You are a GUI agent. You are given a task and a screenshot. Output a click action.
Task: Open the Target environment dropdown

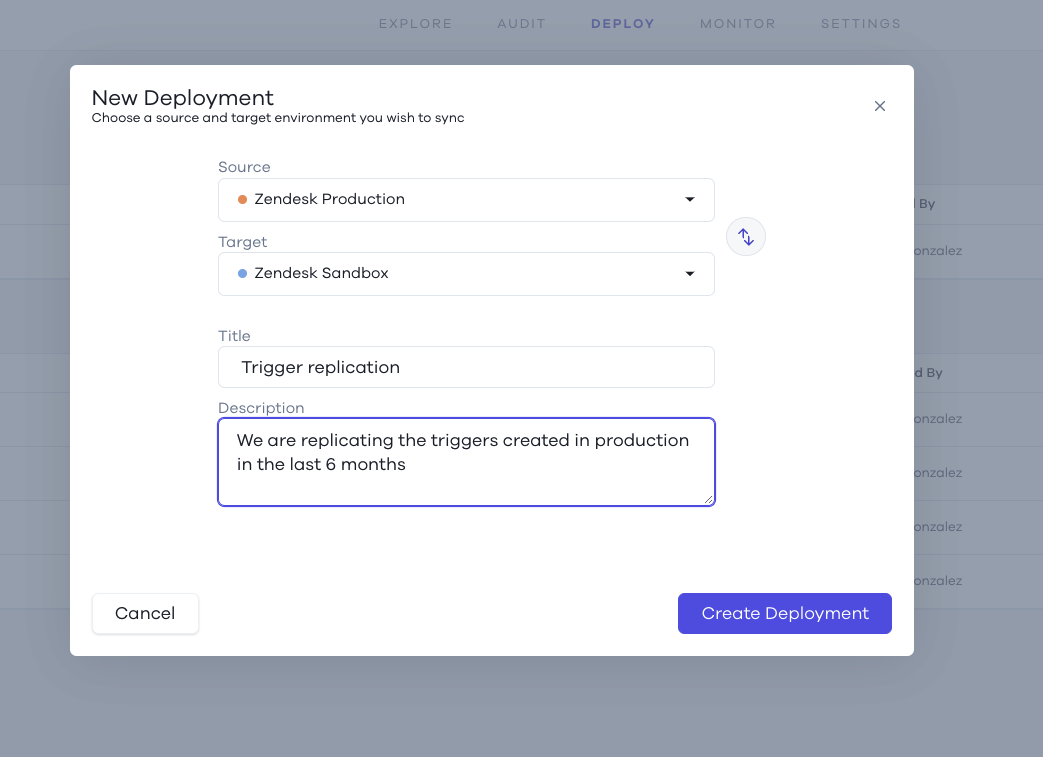466,273
